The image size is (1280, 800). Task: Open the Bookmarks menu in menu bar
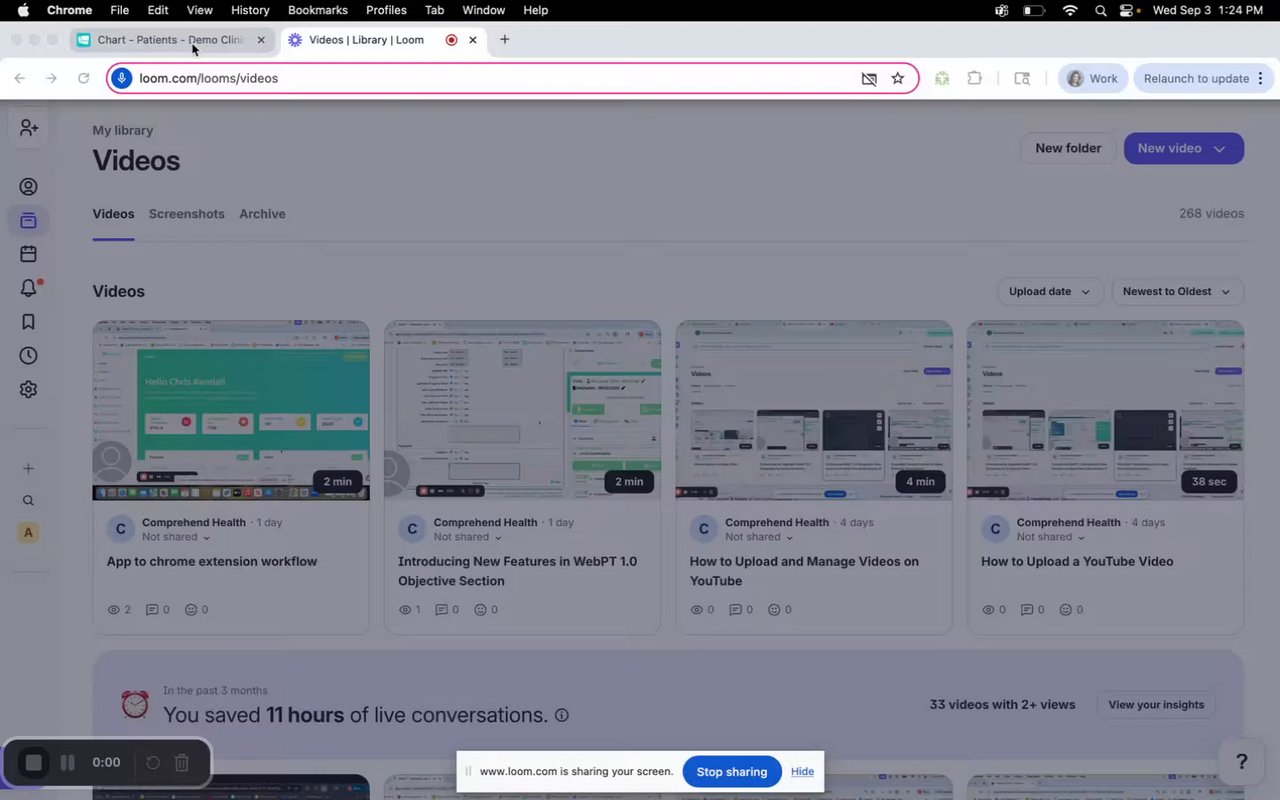[318, 10]
